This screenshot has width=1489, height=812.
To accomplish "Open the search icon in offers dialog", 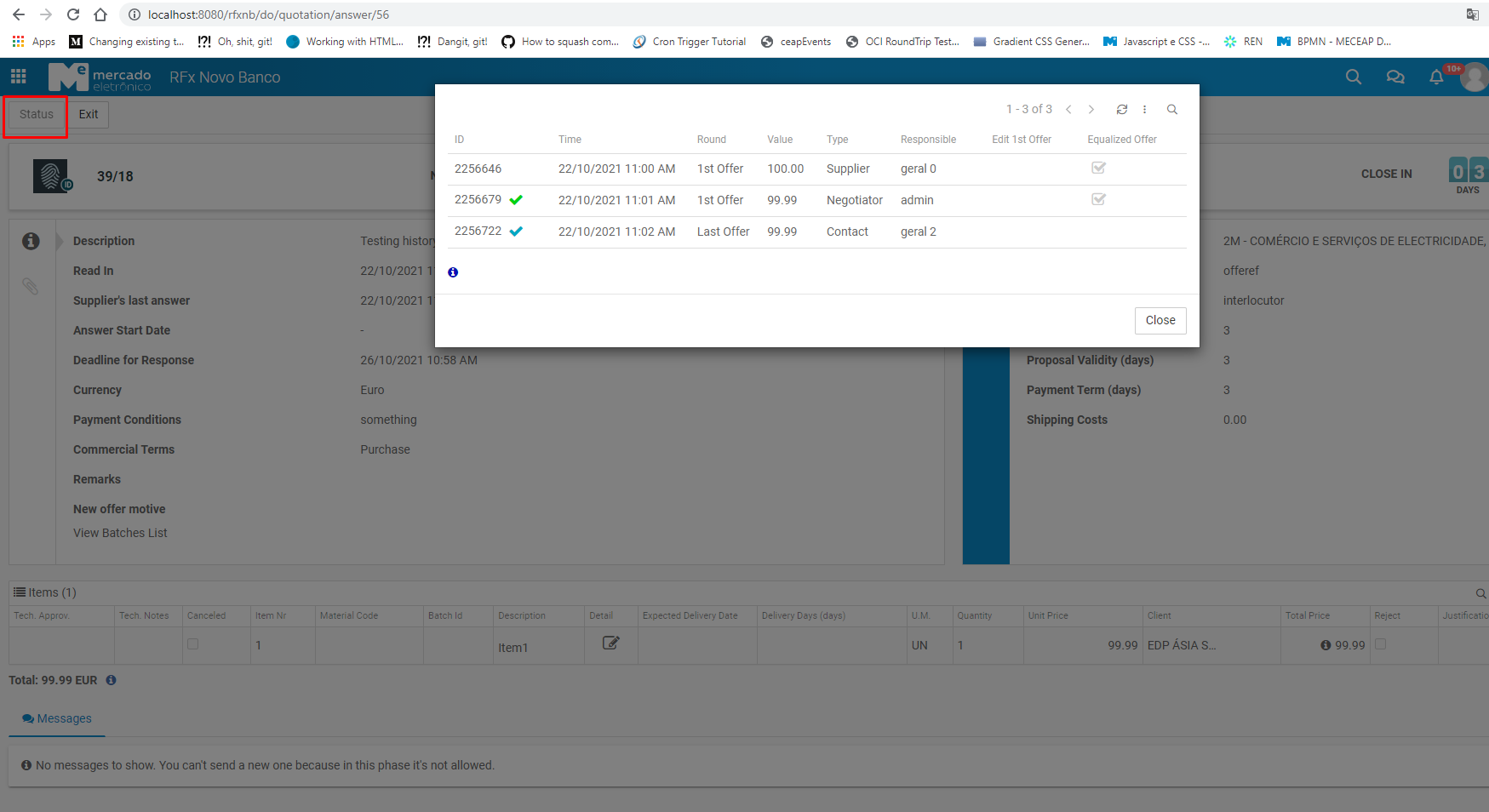I will pyautogui.click(x=1172, y=110).
